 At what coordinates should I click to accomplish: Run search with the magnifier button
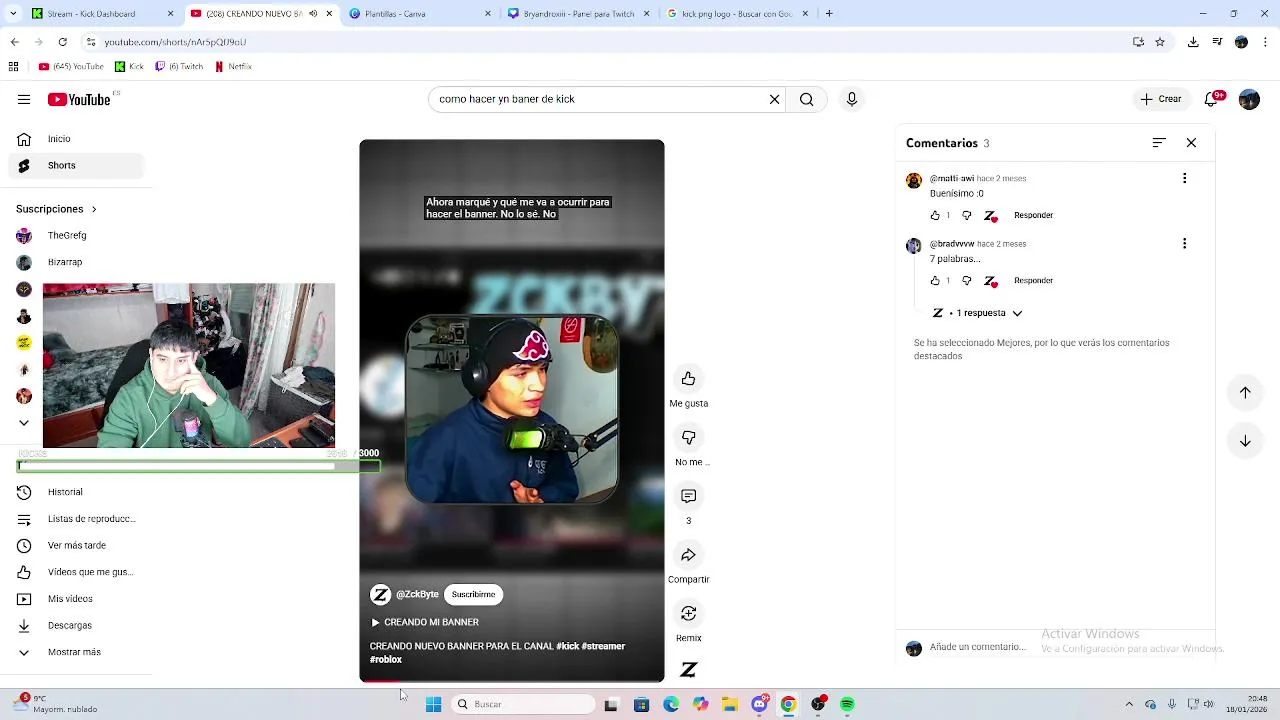pyautogui.click(x=806, y=99)
